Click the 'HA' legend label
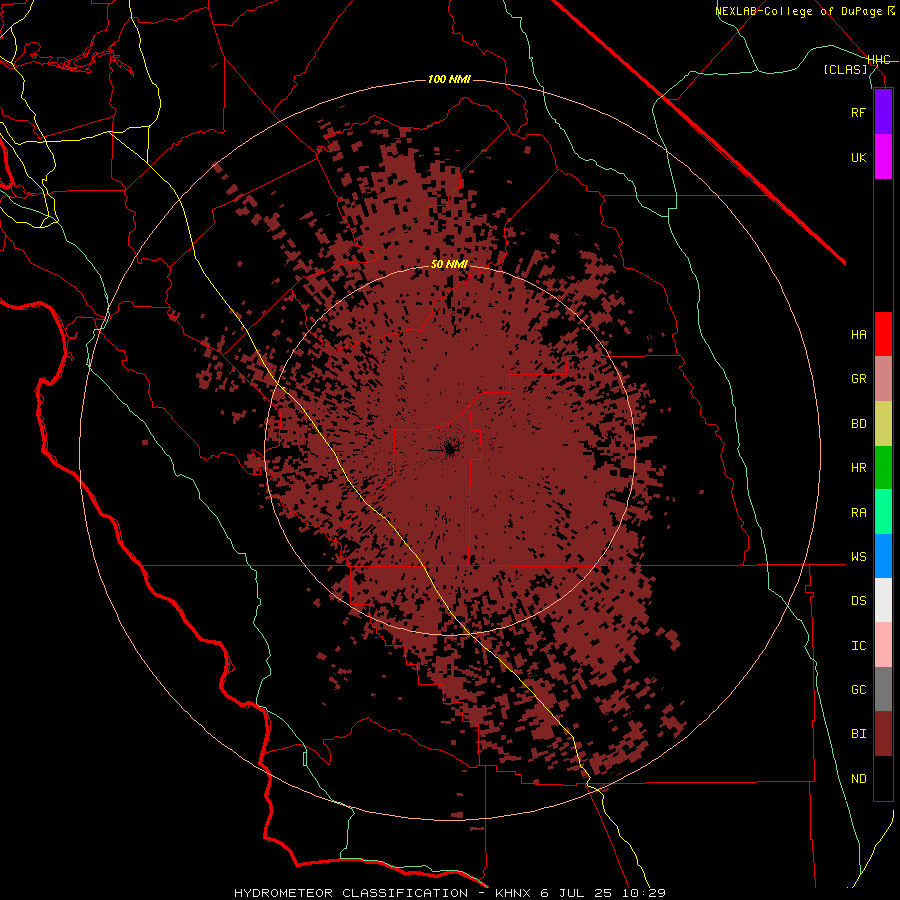Image resolution: width=900 pixels, height=900 pixels. pyautogui.click(x=858, y=335)
